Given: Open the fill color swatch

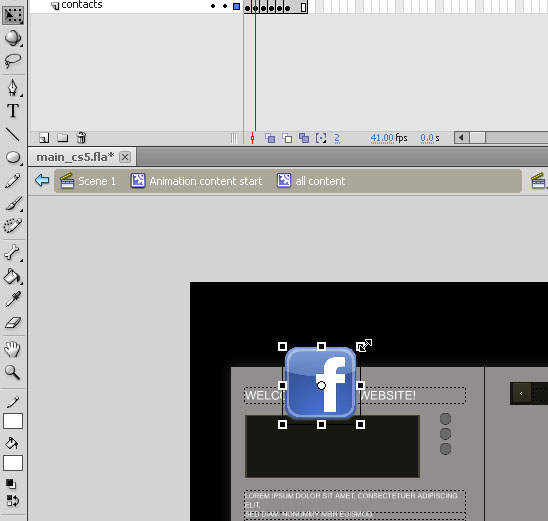Looking at the screenshot, I should pyautogui.click(x=13, y=463).
